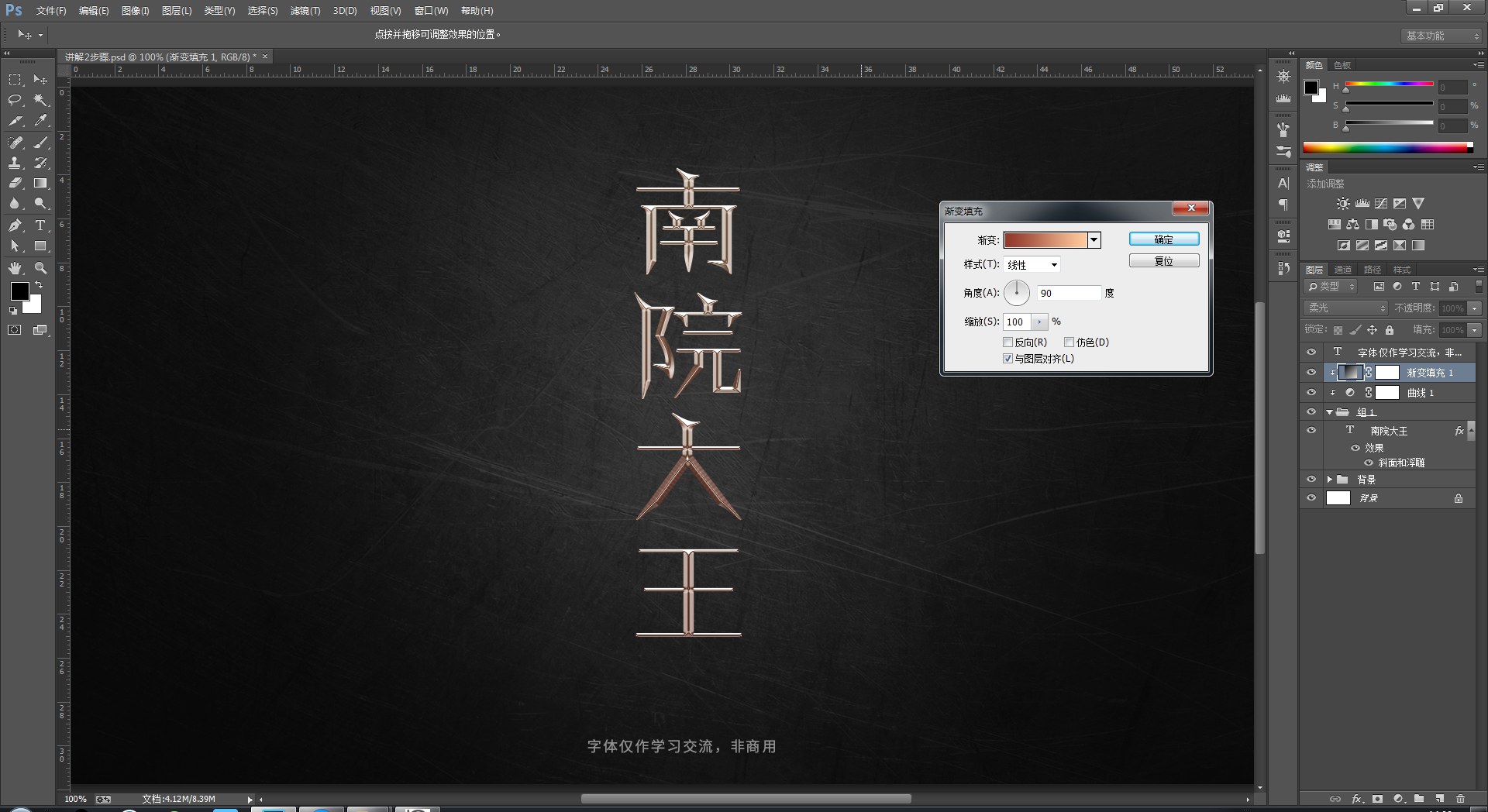
Task: Collapse the 组 1 layer group
Action: pyautogui.click(x=1329, y=412)
